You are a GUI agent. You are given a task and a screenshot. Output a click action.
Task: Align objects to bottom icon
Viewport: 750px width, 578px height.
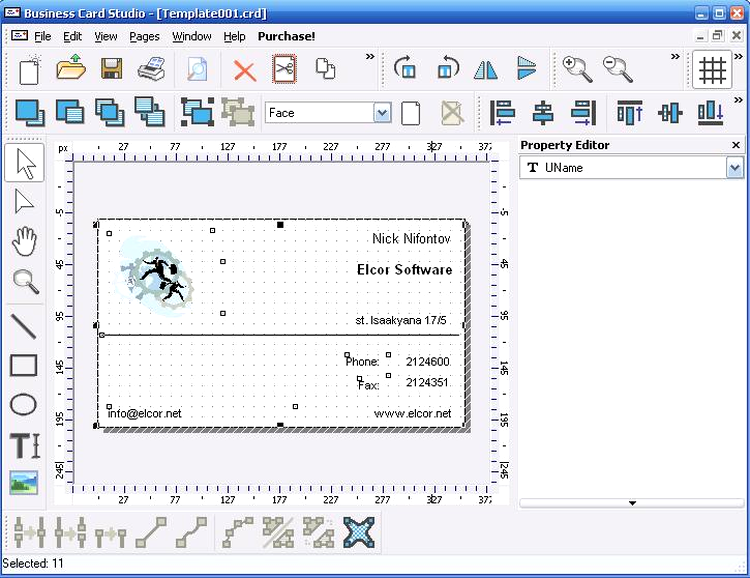point(710,113)
